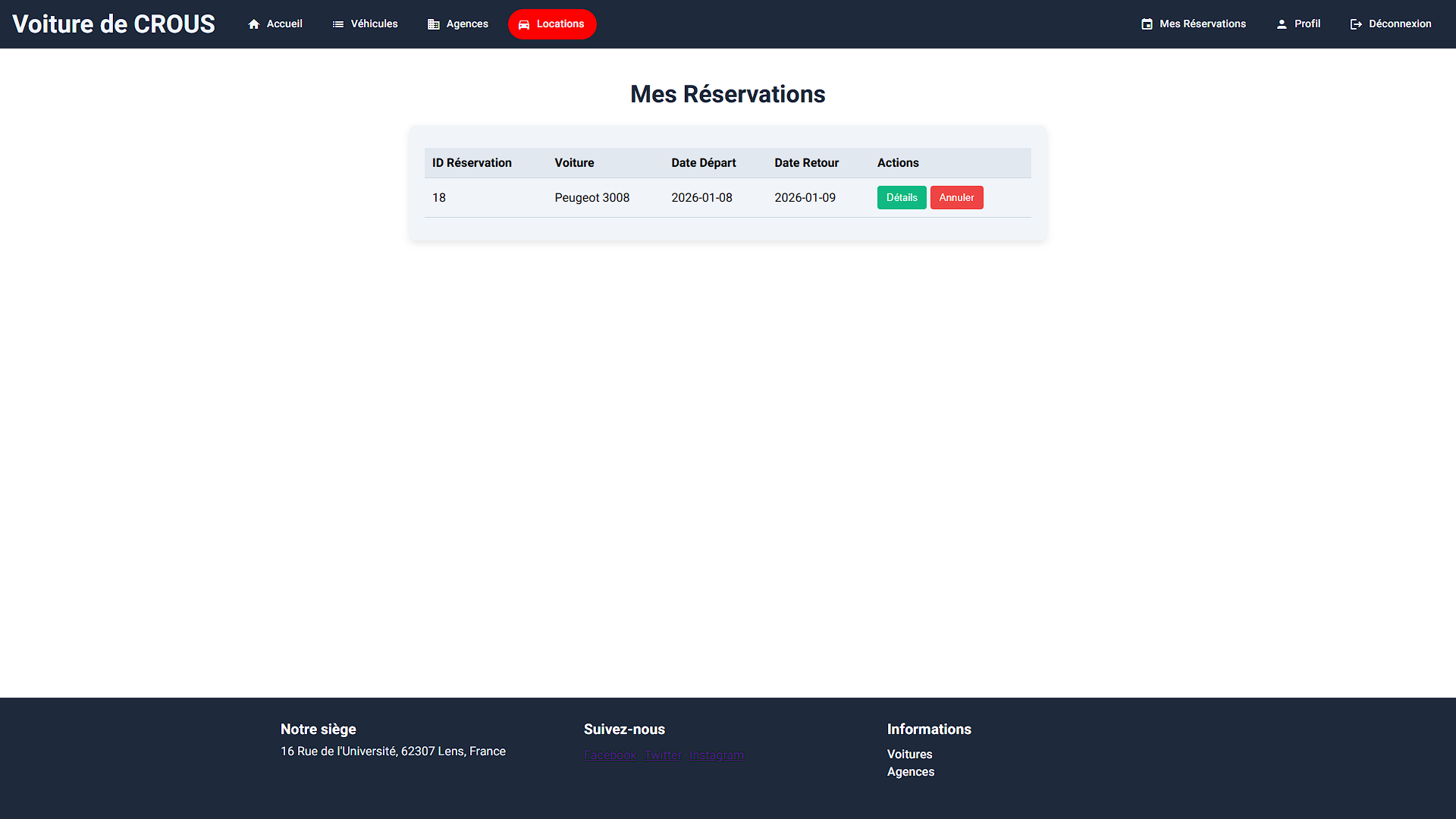The image size is (1456, 819).
Task: Log out via Déconnexion
Action: point(1391,24)
